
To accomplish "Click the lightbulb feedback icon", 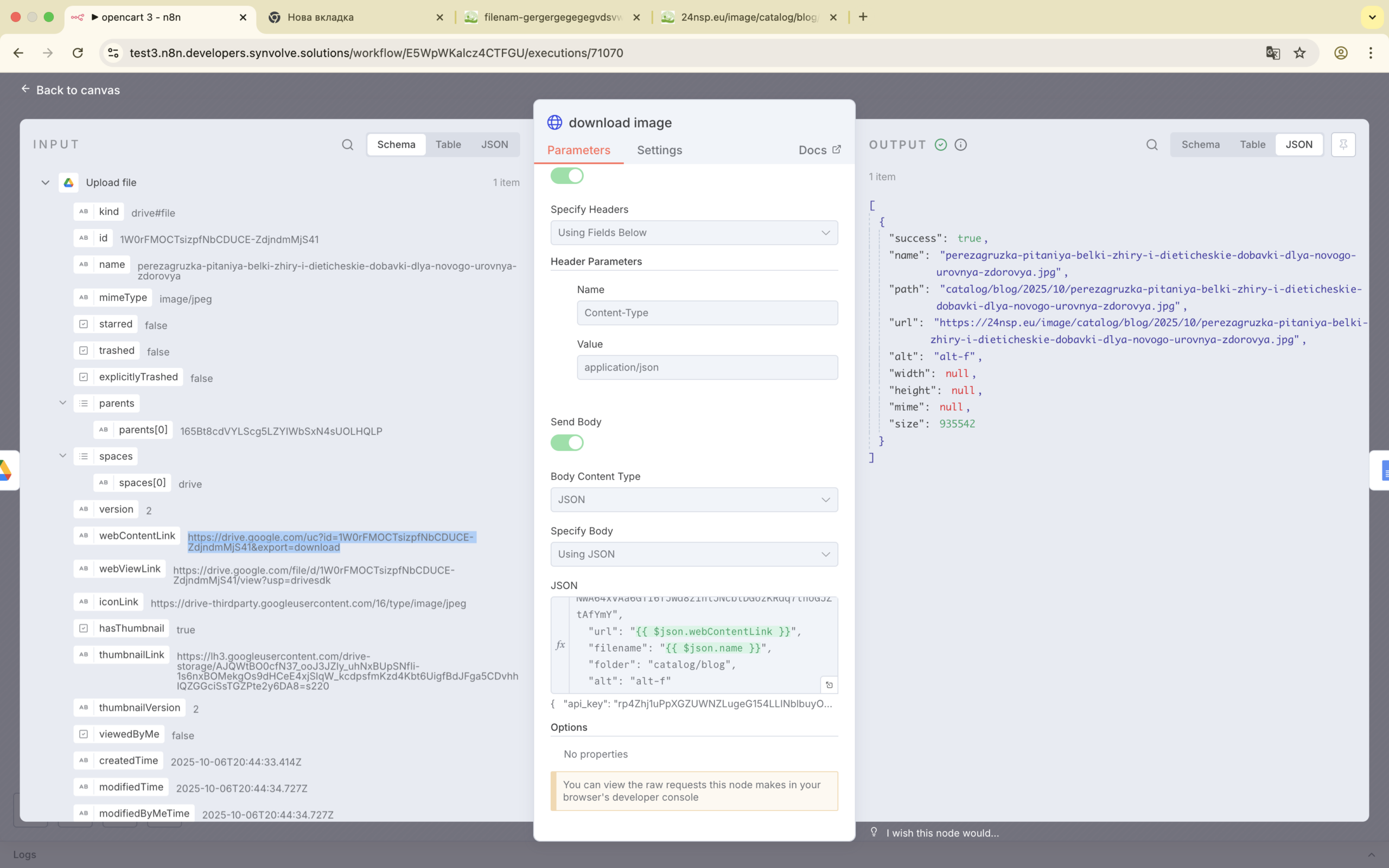I will click(874, 832).
